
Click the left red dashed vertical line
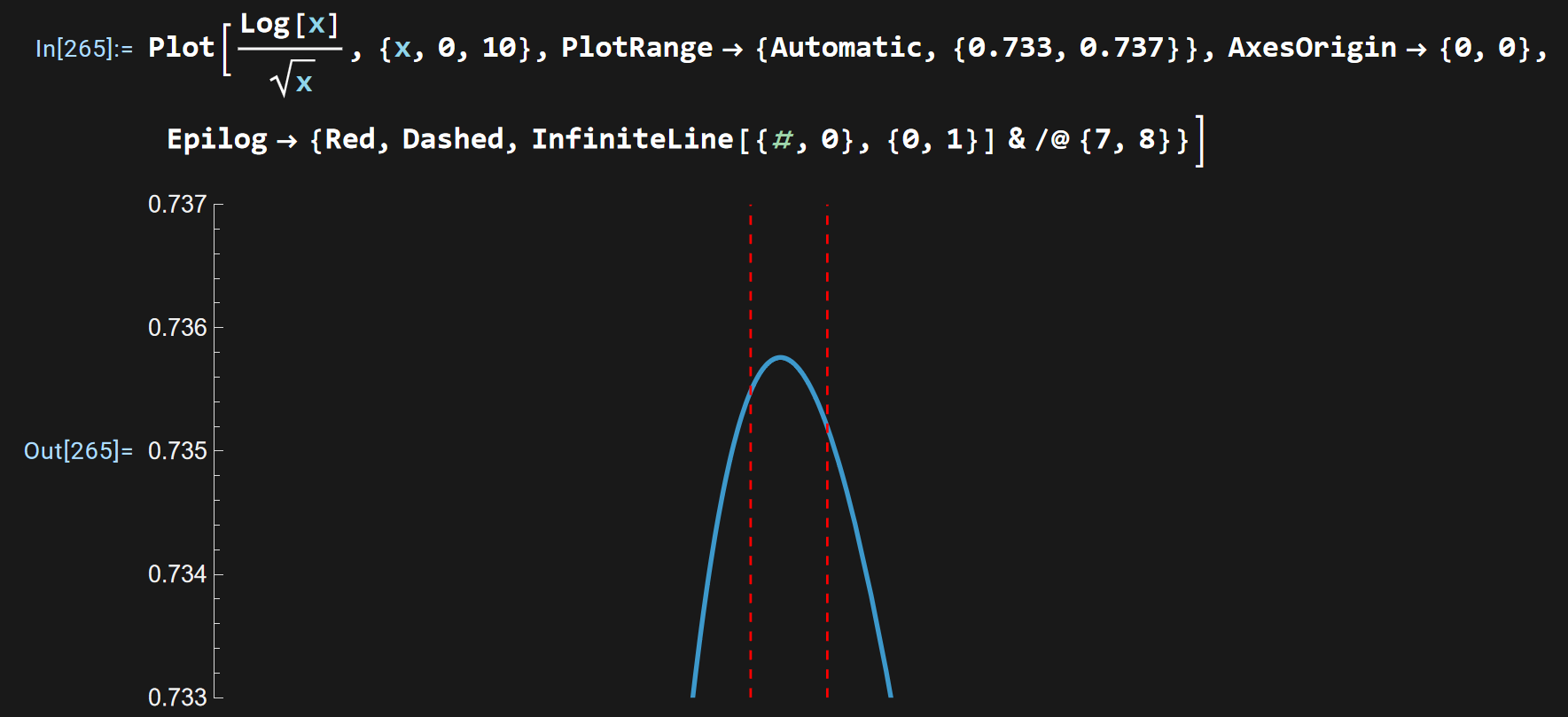click(751, 532)
